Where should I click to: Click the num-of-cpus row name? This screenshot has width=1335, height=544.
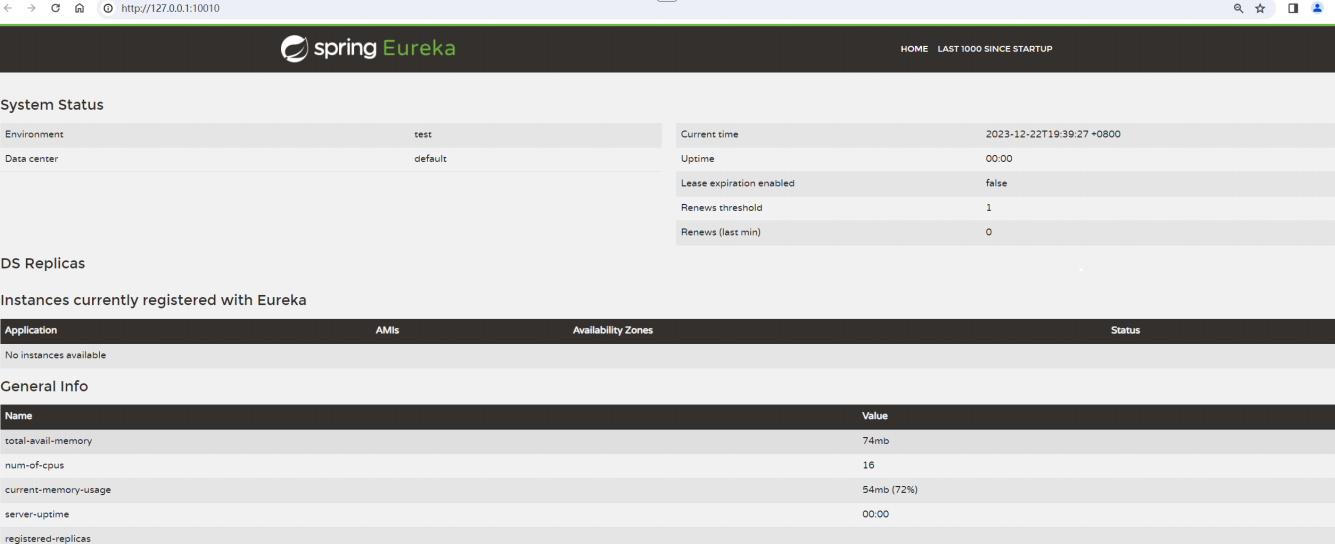[34, 465]
